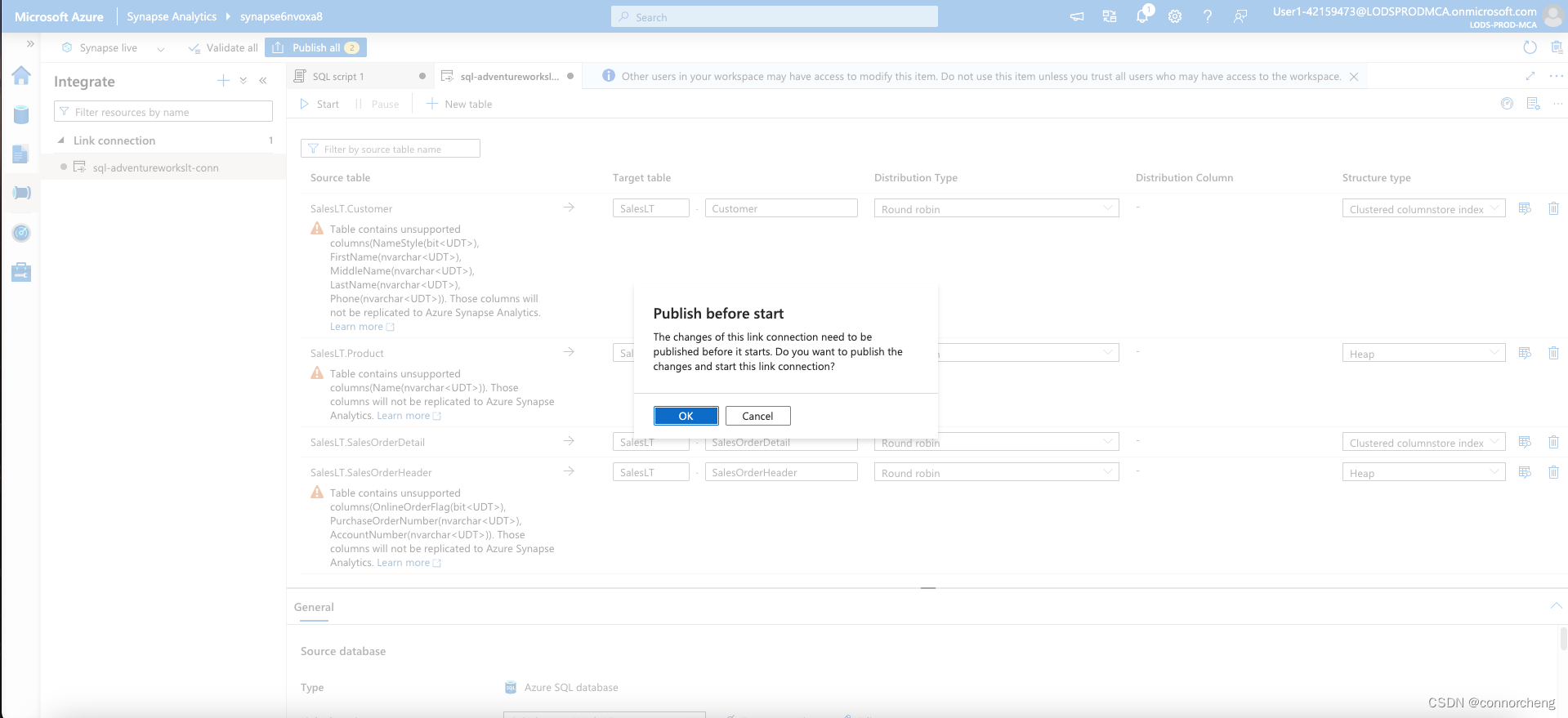Expand the left navigation with double chevron
The image size is (1568, 718).
coord(30,44)
